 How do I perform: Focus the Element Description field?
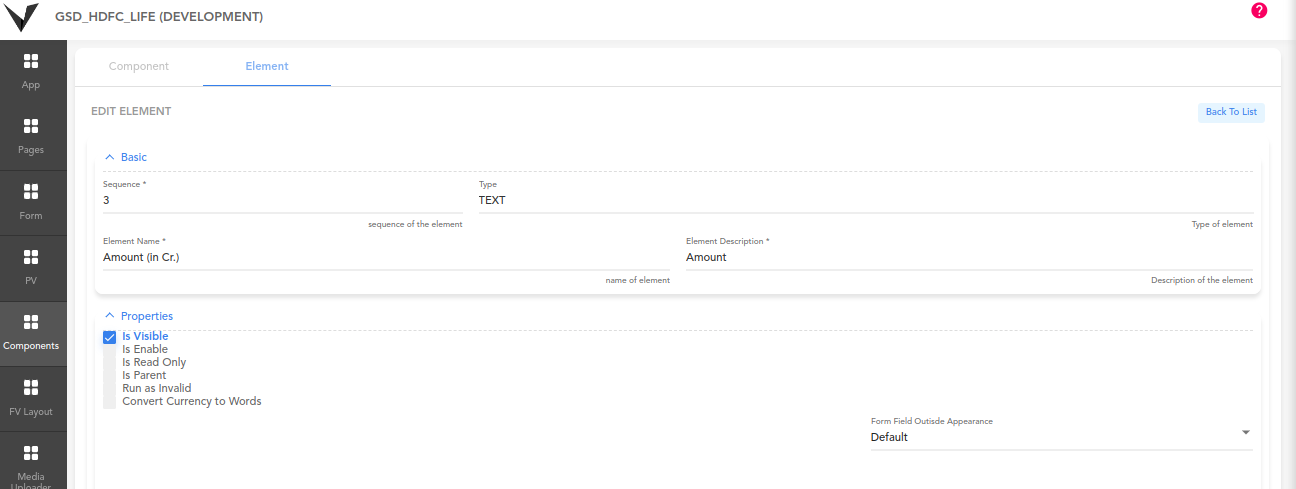point(969,257)
